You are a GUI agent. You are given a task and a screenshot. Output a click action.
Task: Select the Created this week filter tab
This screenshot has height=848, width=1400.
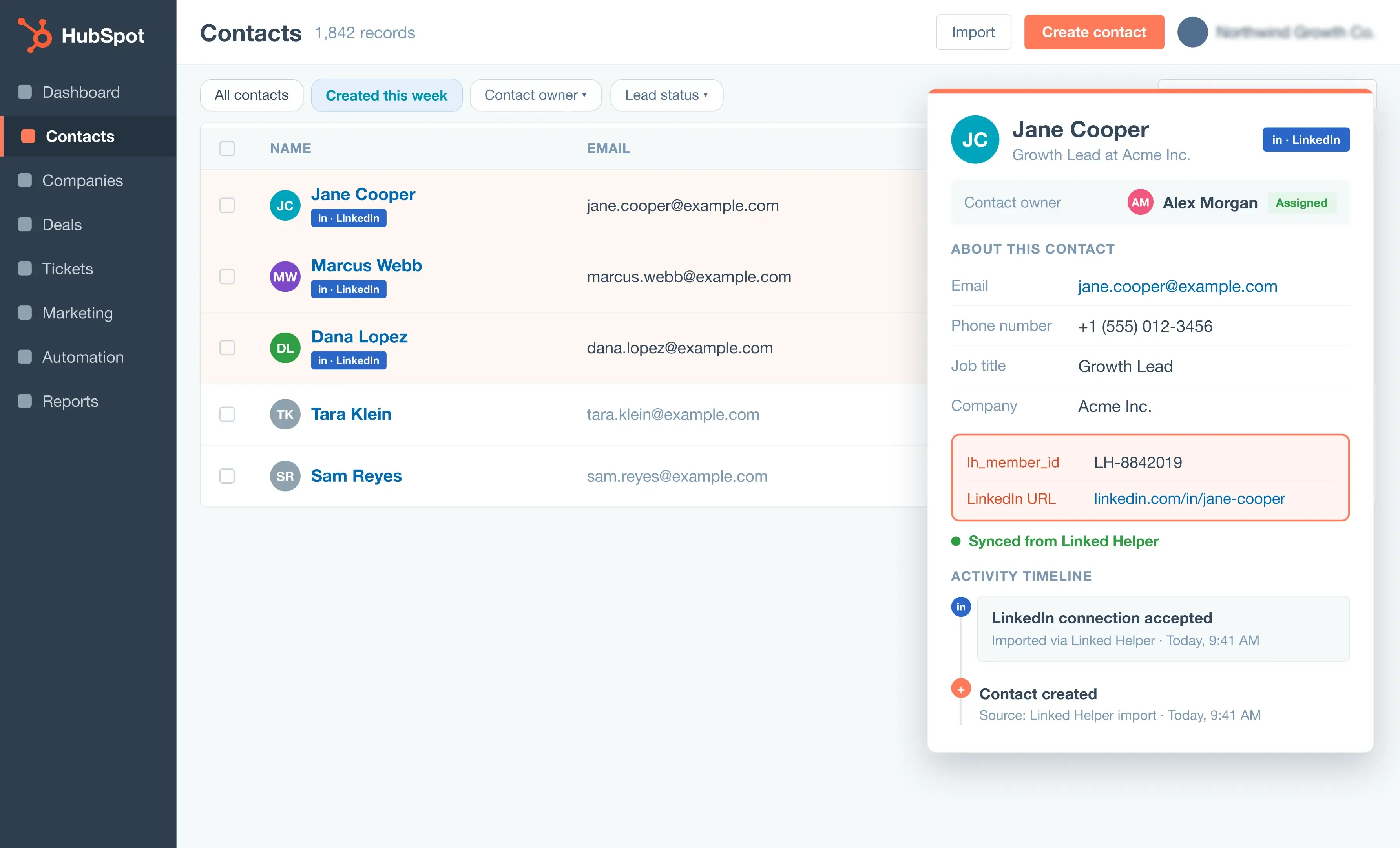pos(386,95)
